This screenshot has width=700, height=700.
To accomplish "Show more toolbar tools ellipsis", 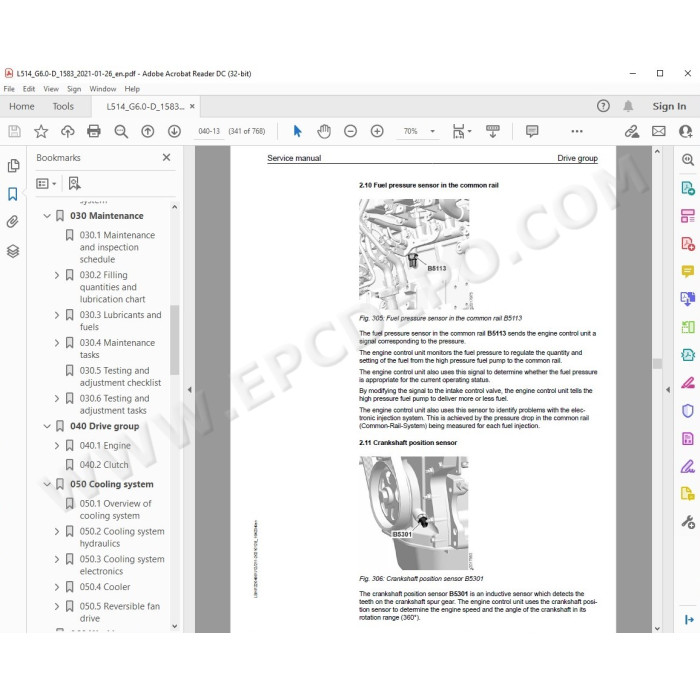I will tap(577, 131).
